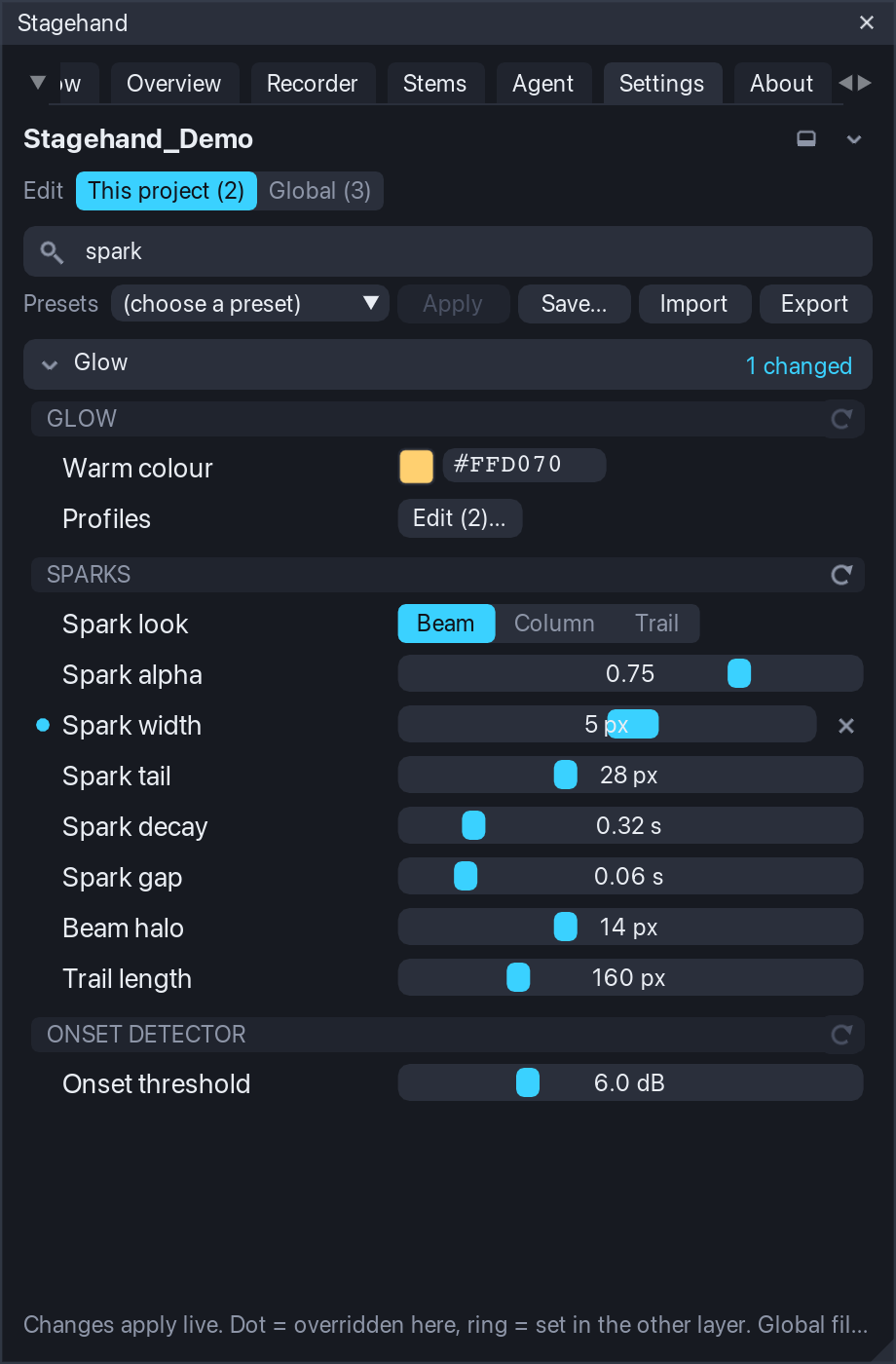The height and width of the screenshot is (1364, 896).
Task: Switch to the Overview tab
Action: tap(174, 84)
